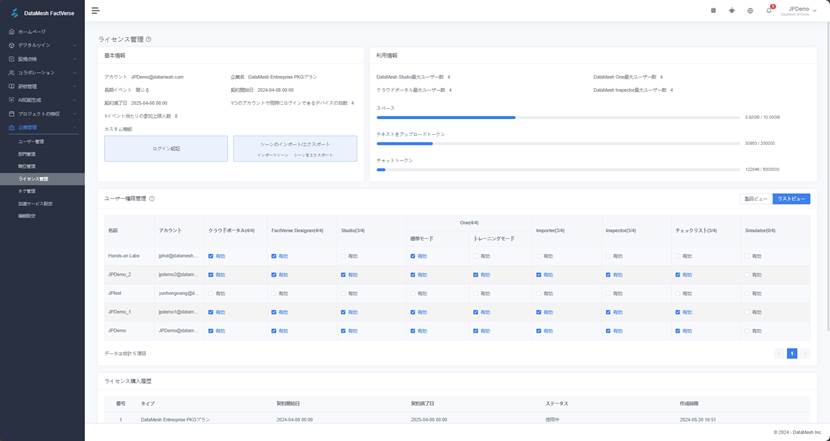
Task: Open the JPDemo account dropdown
Action: [x=800, y=10]
